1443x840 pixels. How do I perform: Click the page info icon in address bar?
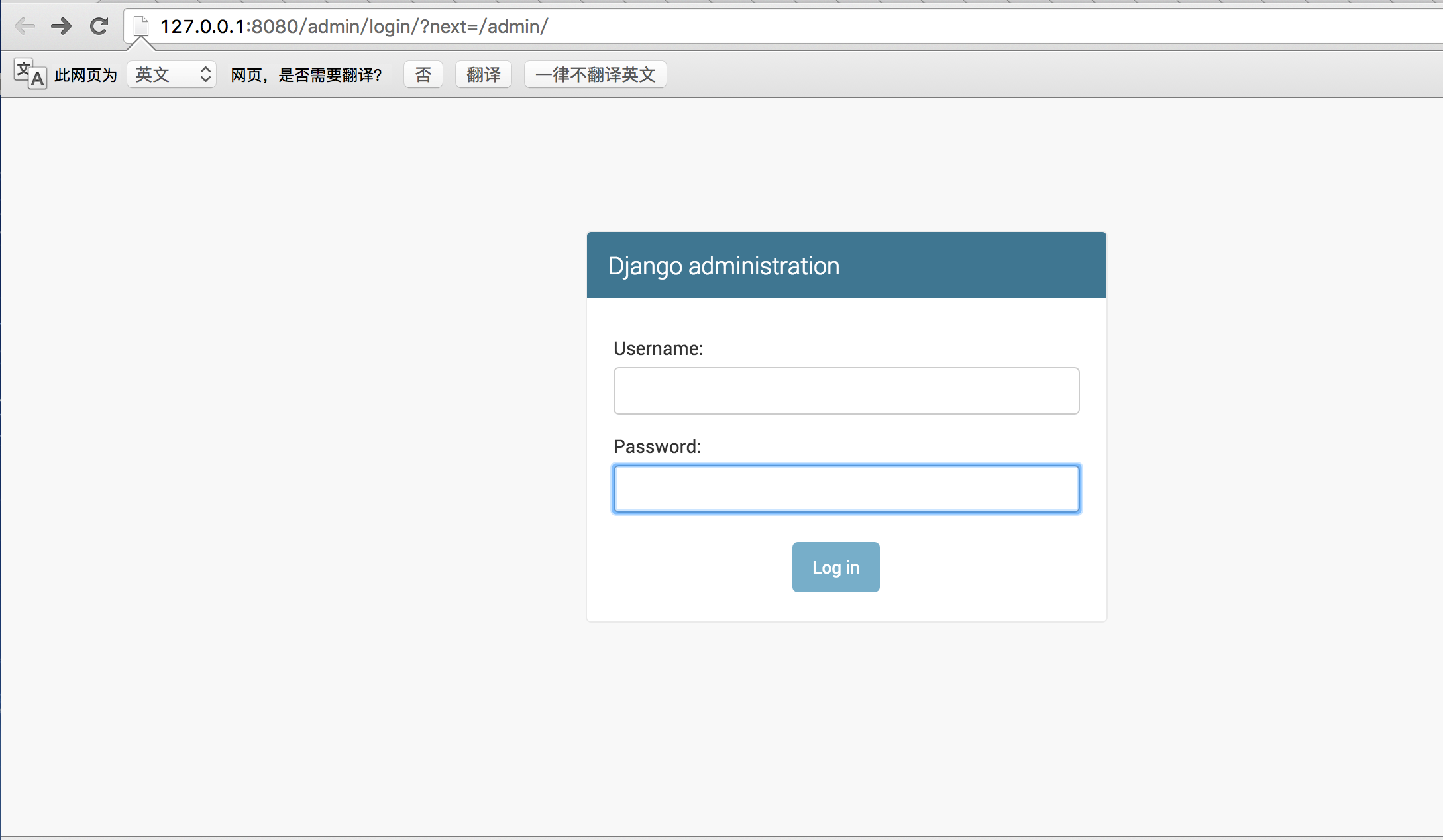point(140,26)
